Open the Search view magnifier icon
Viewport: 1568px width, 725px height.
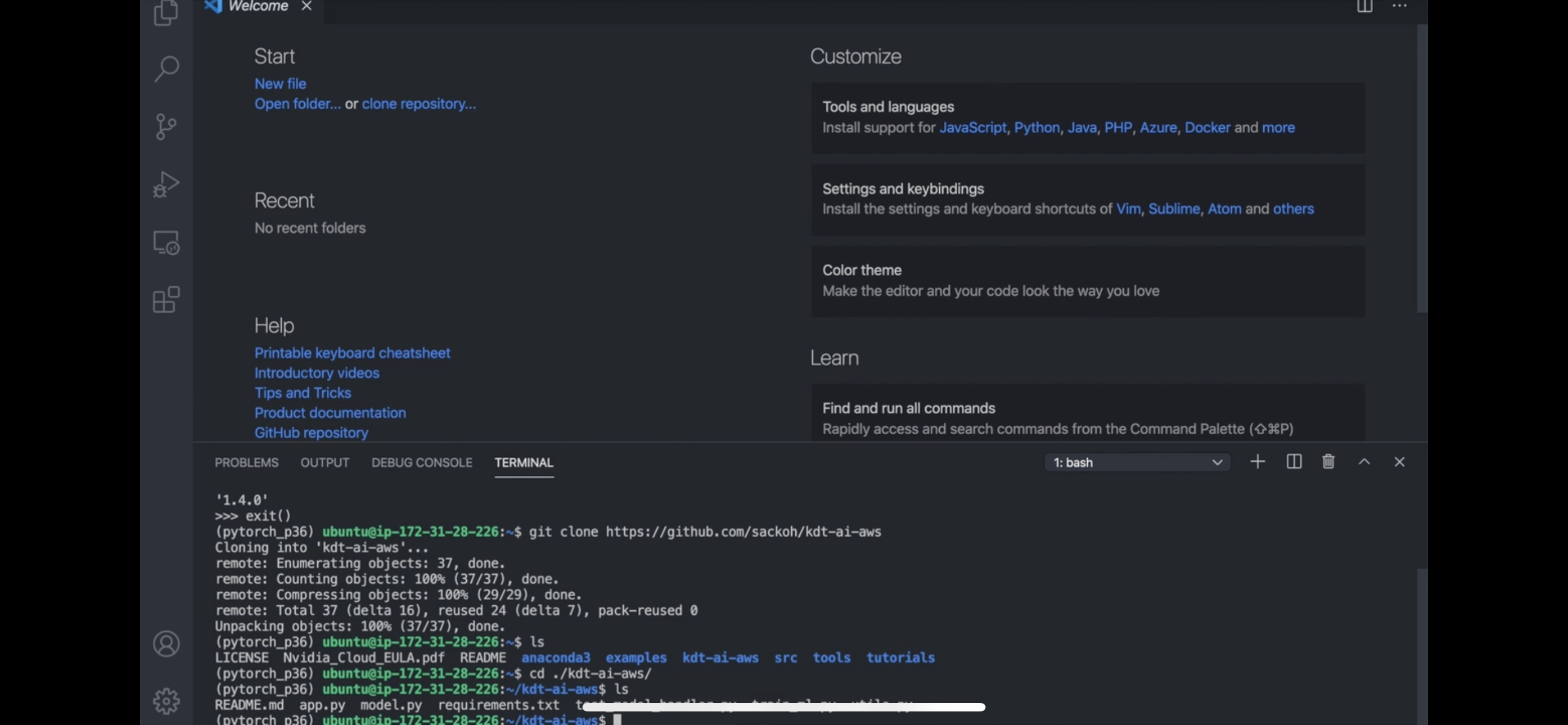pyautogui.click(x=166, y=69)
